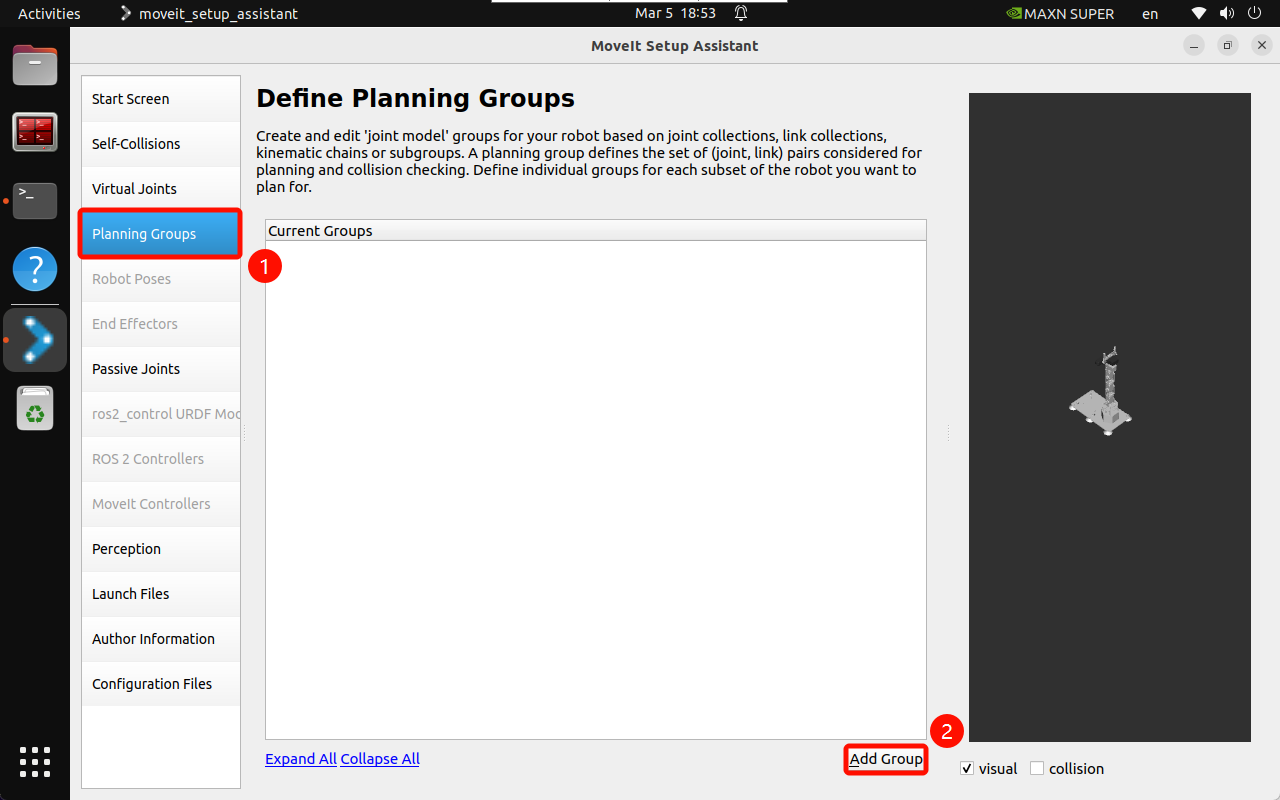Open End Effectors step

pyautogui.click(x=161, y=324)
